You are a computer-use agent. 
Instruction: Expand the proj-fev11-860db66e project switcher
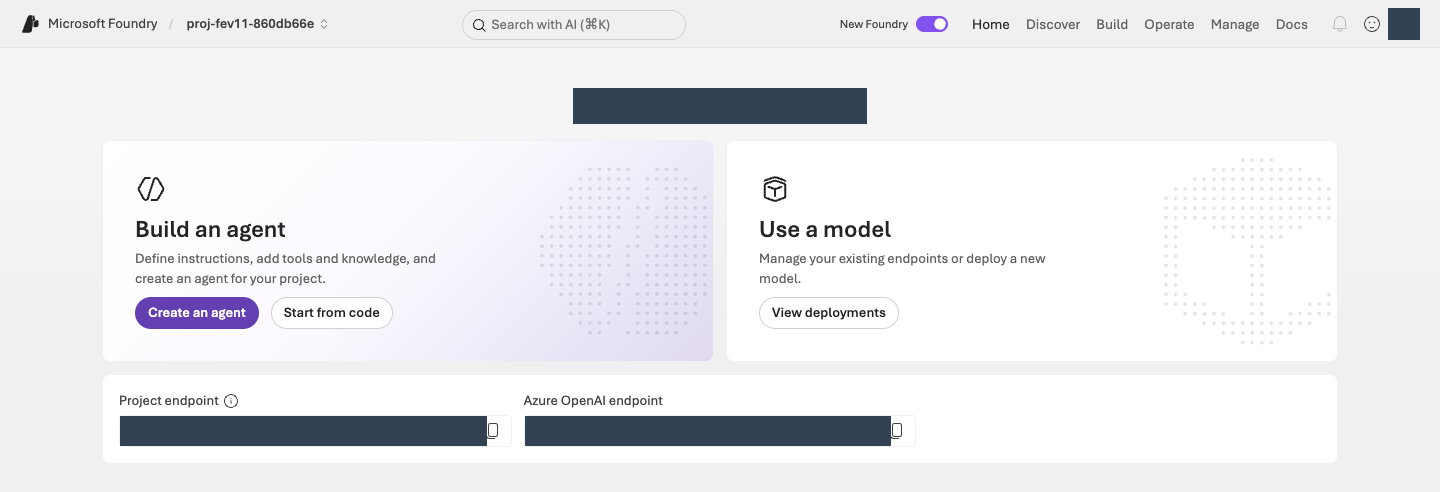257,24
